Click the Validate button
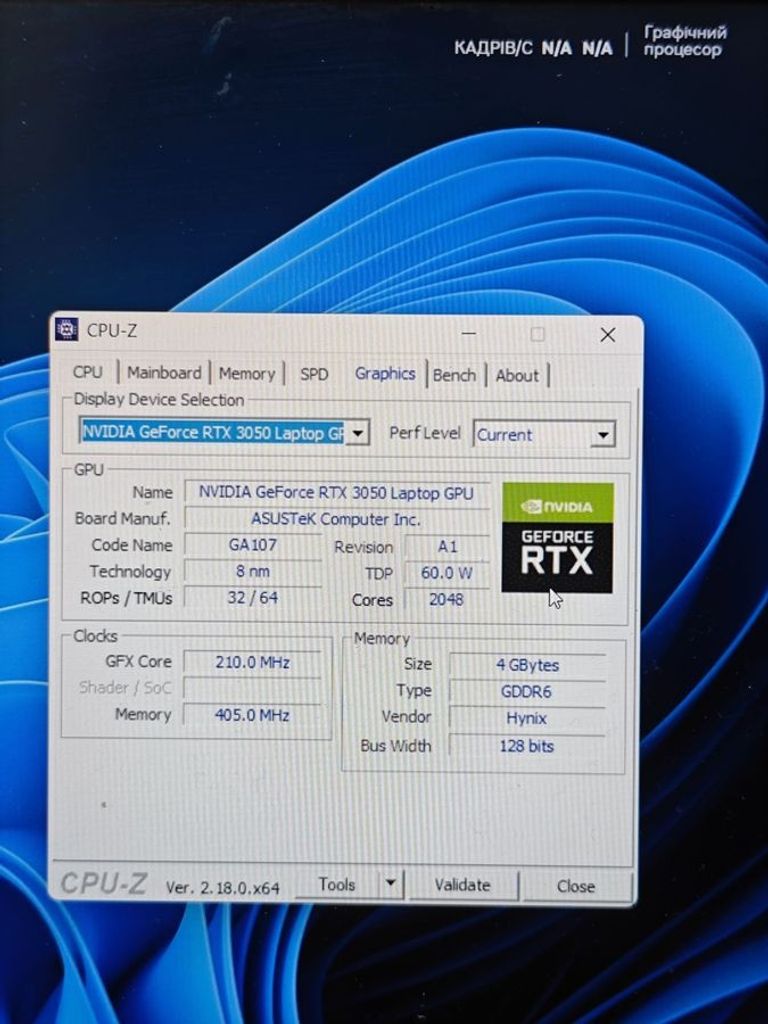Viewport: 768px width, 1024px height. click(x=463, y=885)
